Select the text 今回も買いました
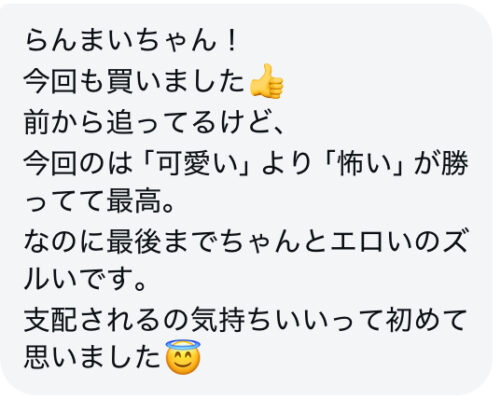The height and width of the screenshot is (400, 501). click(x=134, y=82)
